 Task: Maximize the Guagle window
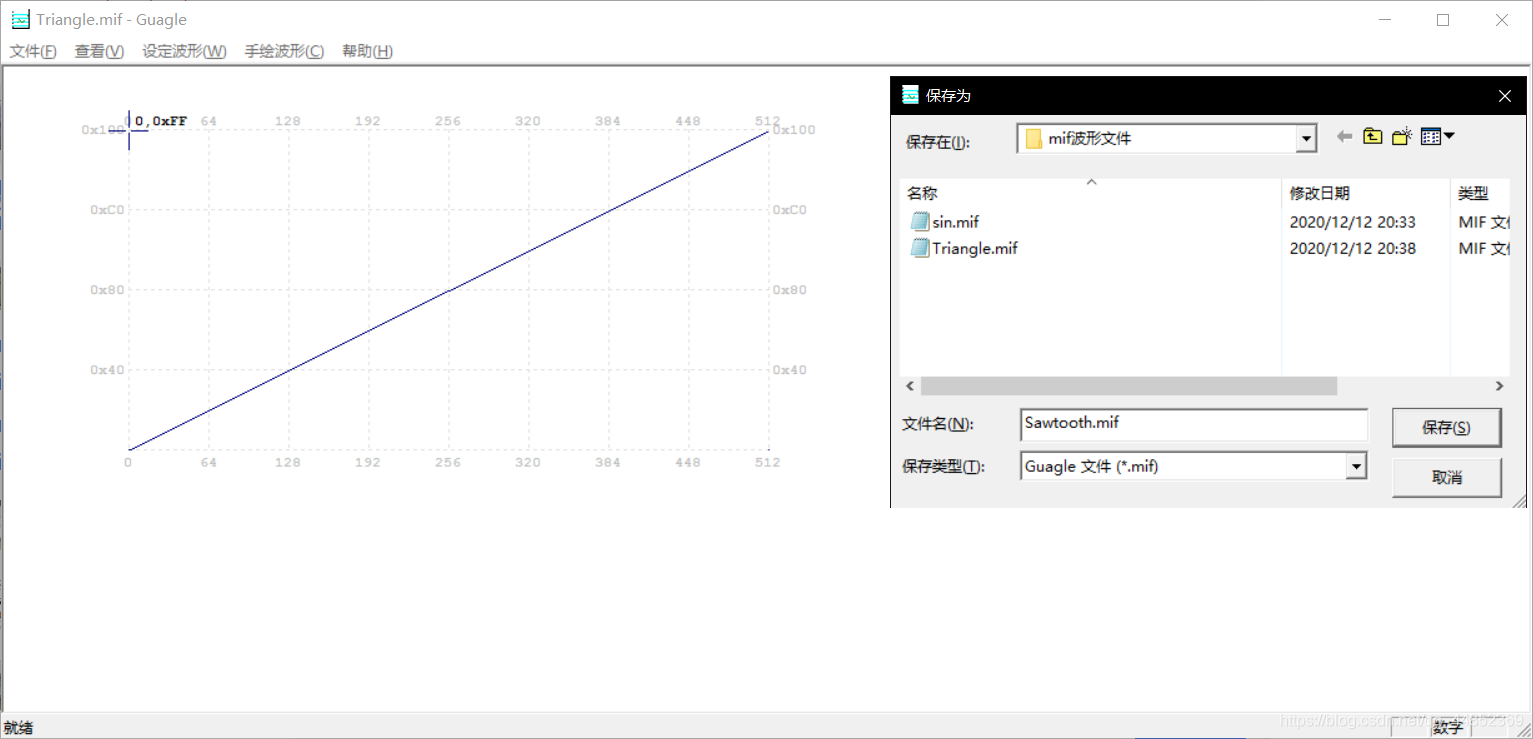point(1443,20)
